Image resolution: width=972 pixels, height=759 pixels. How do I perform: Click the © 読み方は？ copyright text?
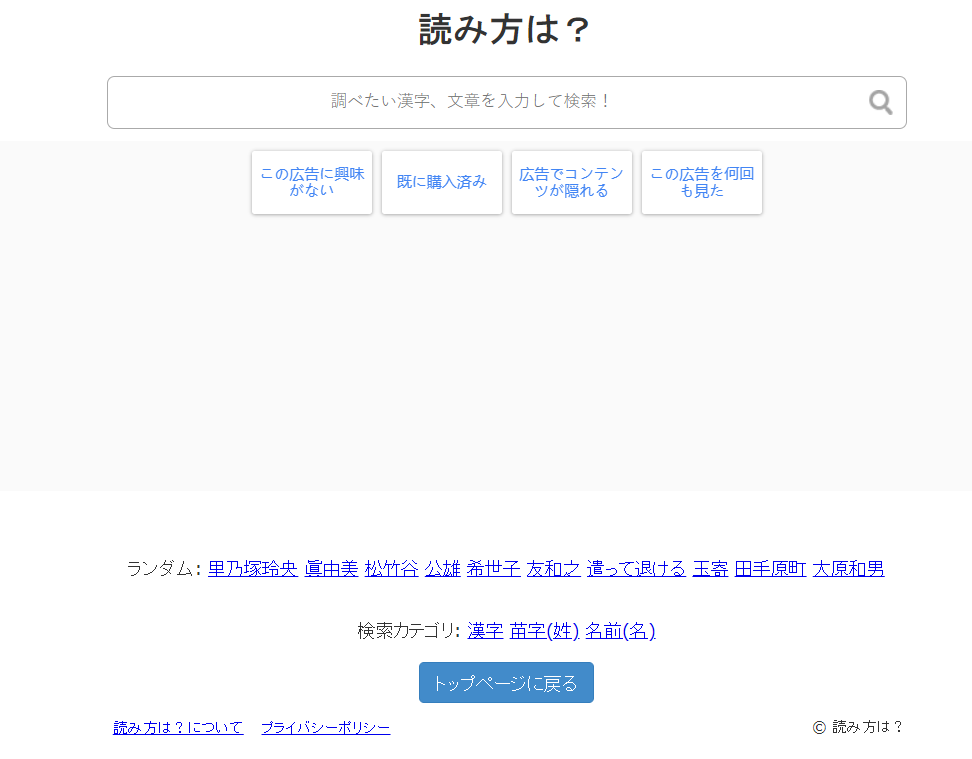858,727
